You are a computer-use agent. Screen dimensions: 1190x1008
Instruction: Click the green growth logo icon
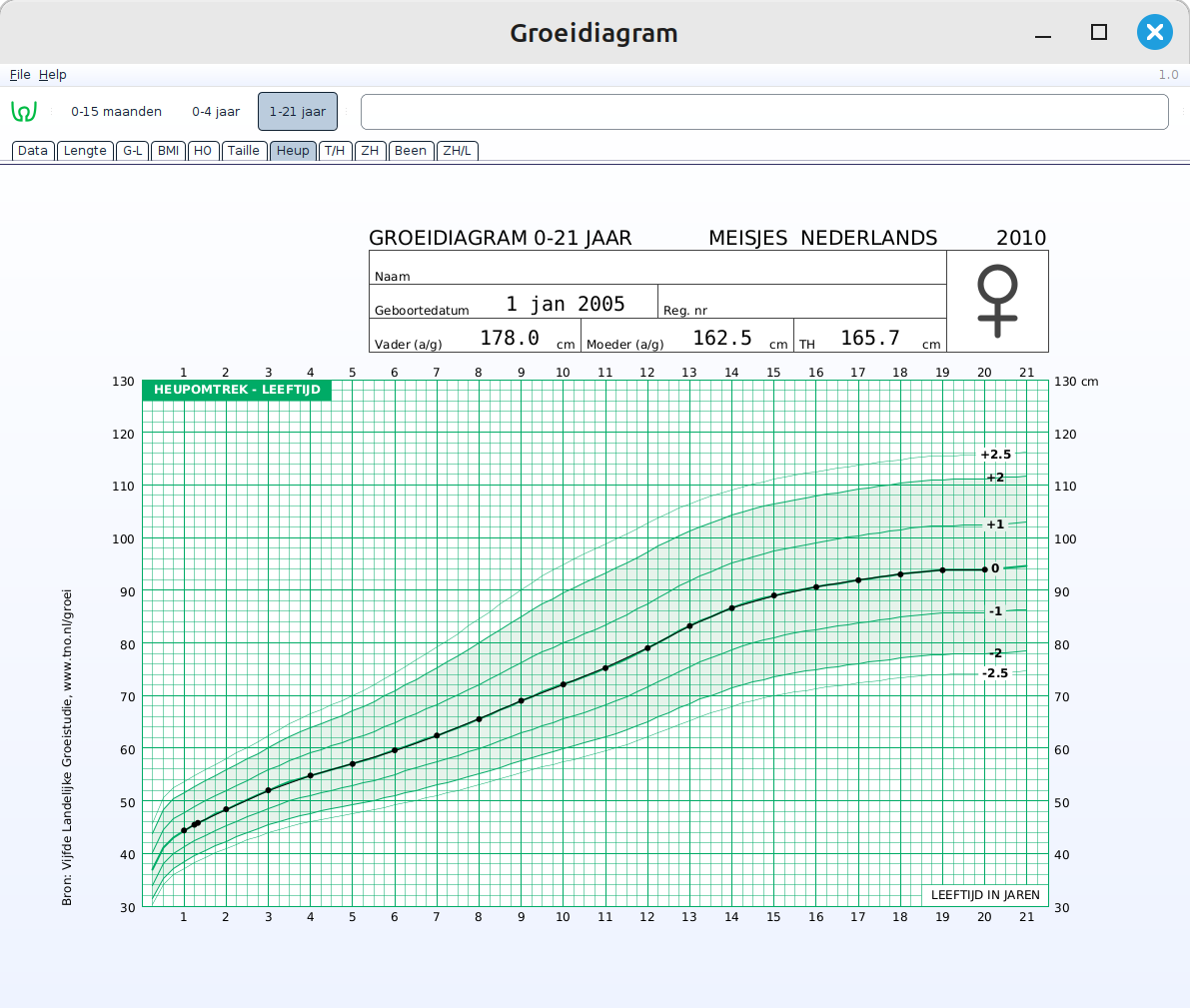pyautogui.click(x=24, y=112)
